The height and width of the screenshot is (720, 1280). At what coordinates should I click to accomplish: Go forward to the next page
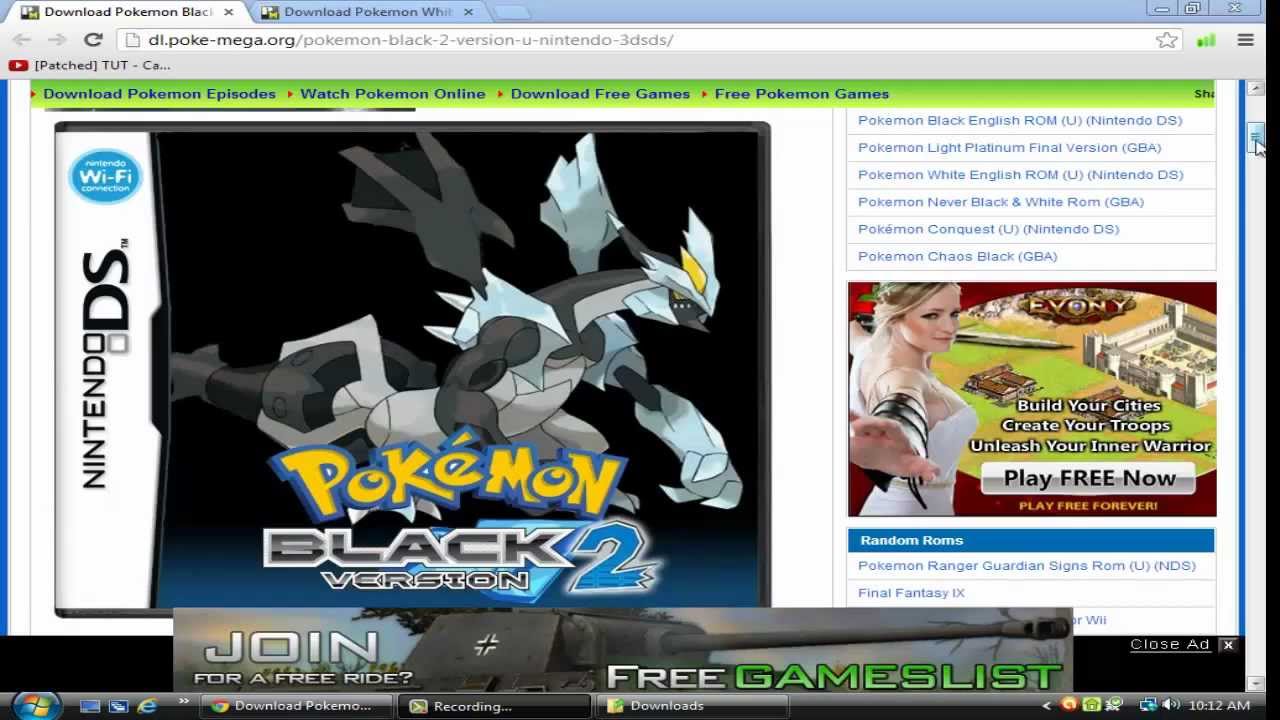(x=57, y=40)
